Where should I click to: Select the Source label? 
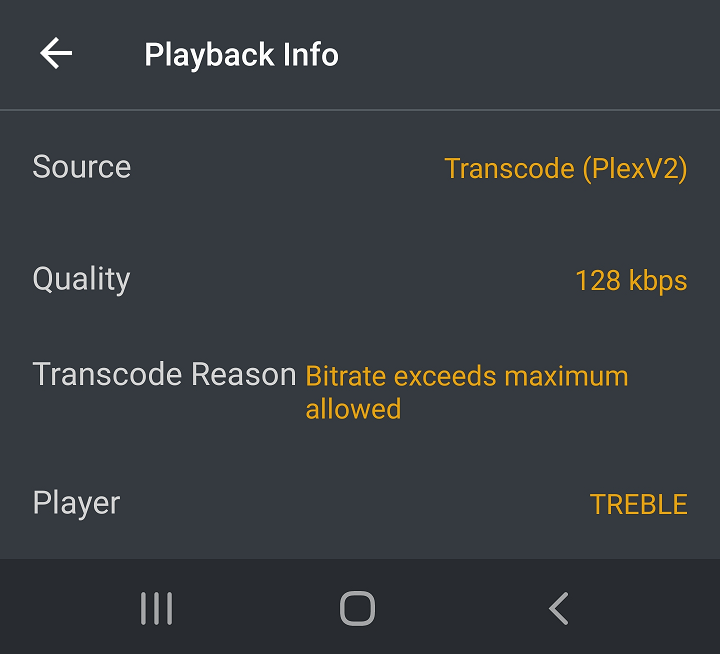point(81,166)
